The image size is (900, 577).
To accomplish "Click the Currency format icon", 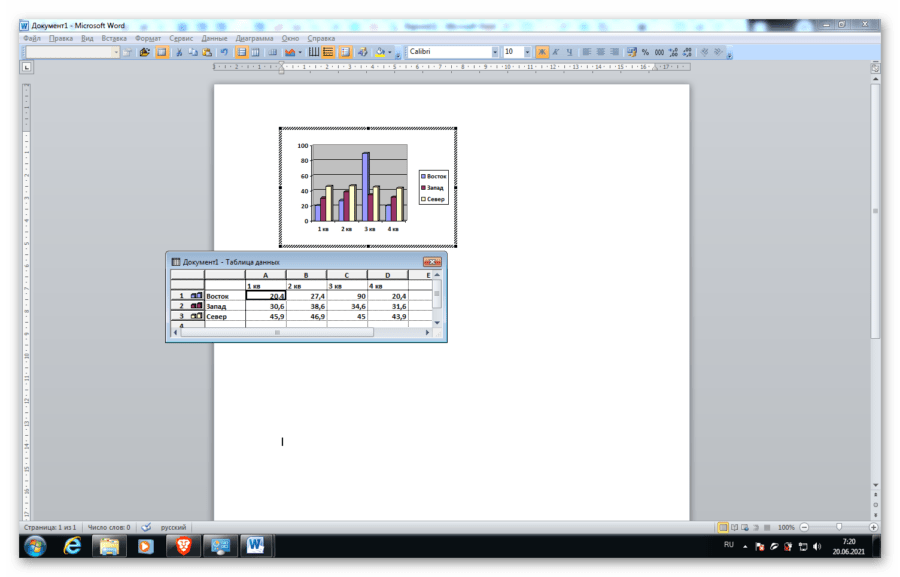I will [x=630, y=52].
